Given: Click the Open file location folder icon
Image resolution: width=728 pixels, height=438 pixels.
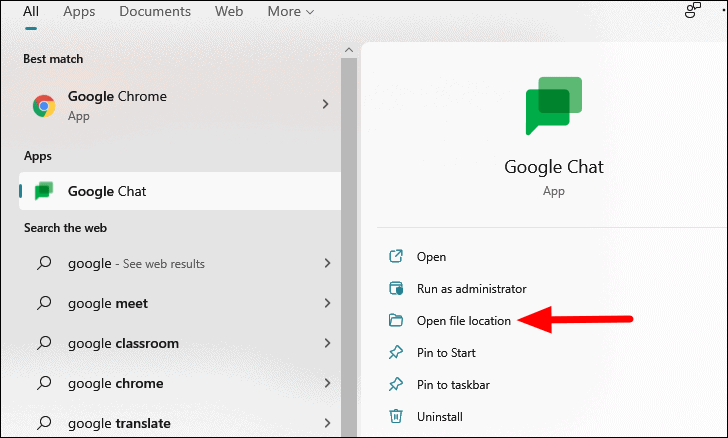Looking at the screenshot, I should pos(396,320).
